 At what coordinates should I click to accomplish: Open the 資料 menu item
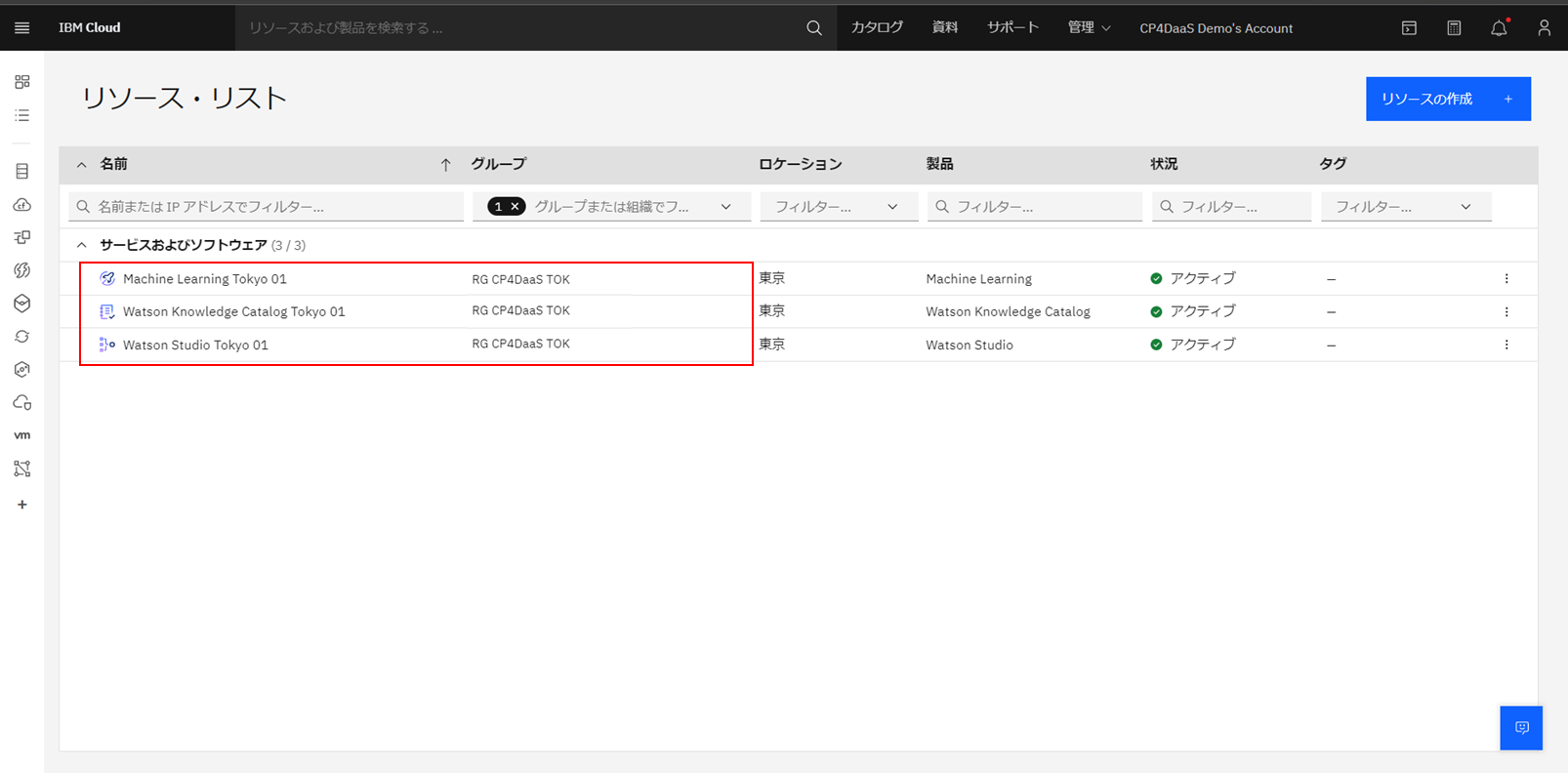point(944,28)
